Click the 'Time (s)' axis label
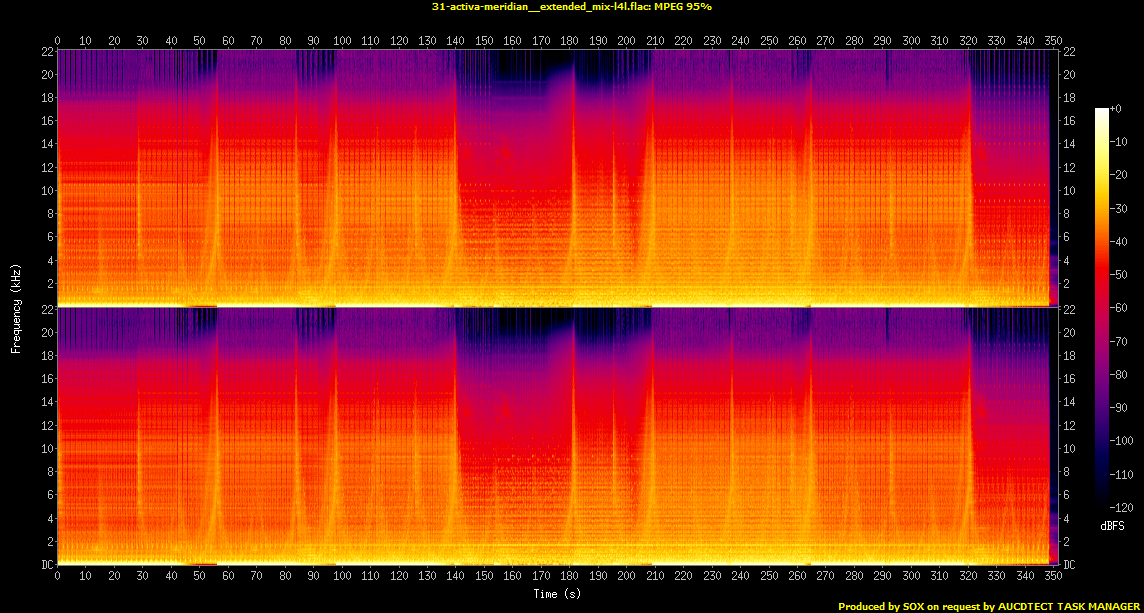This screenshot has width=1144, height=613. click(557, 594)
